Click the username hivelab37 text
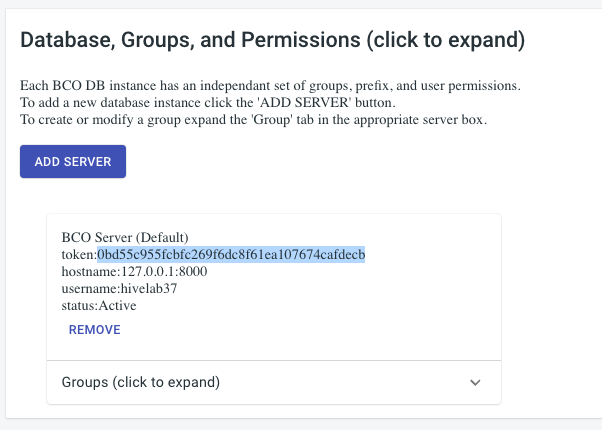The width and height of the screenshot is (602, 430). coord(119,288)
